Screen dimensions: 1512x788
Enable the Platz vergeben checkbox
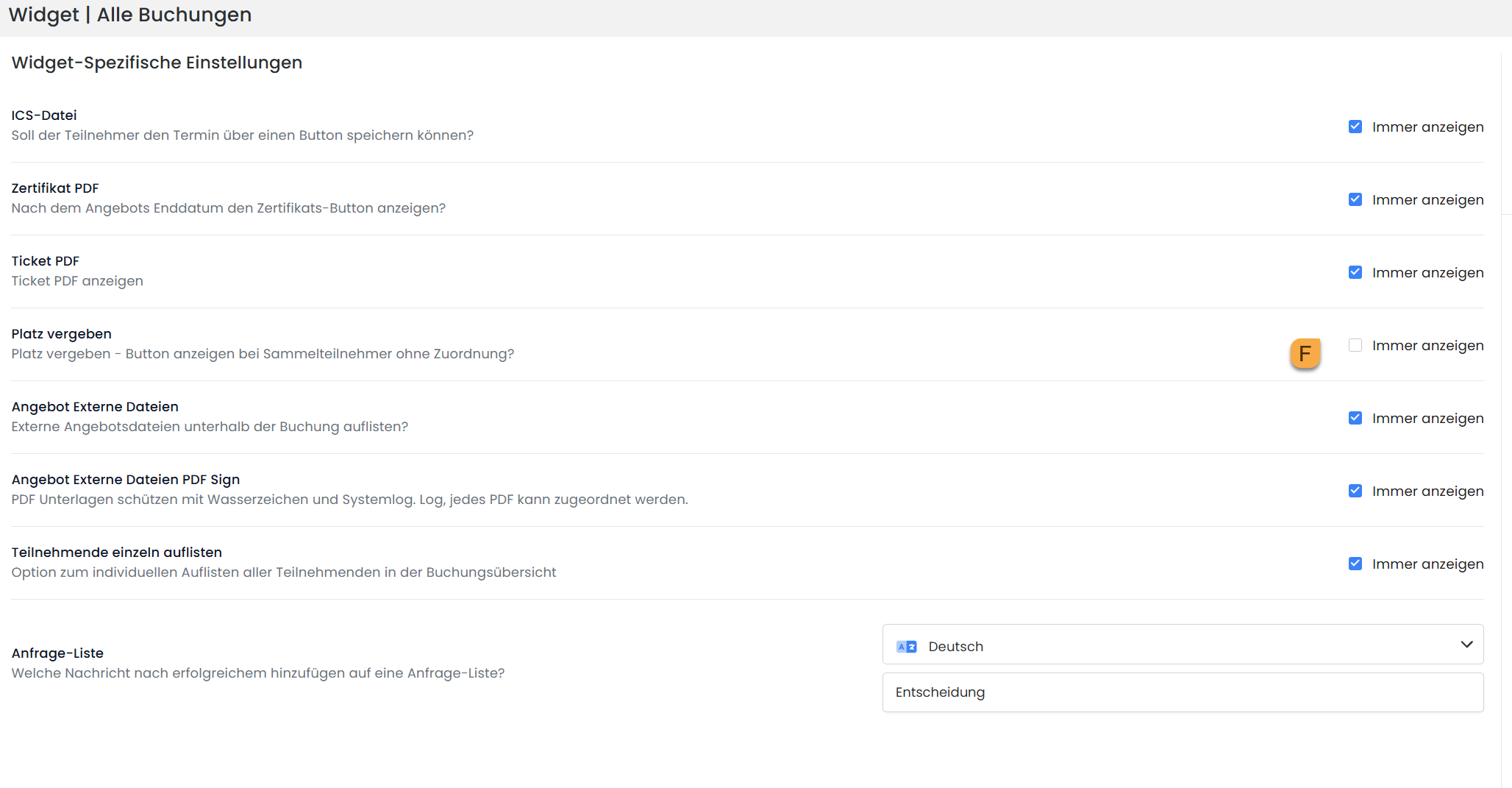[1355, 345]
